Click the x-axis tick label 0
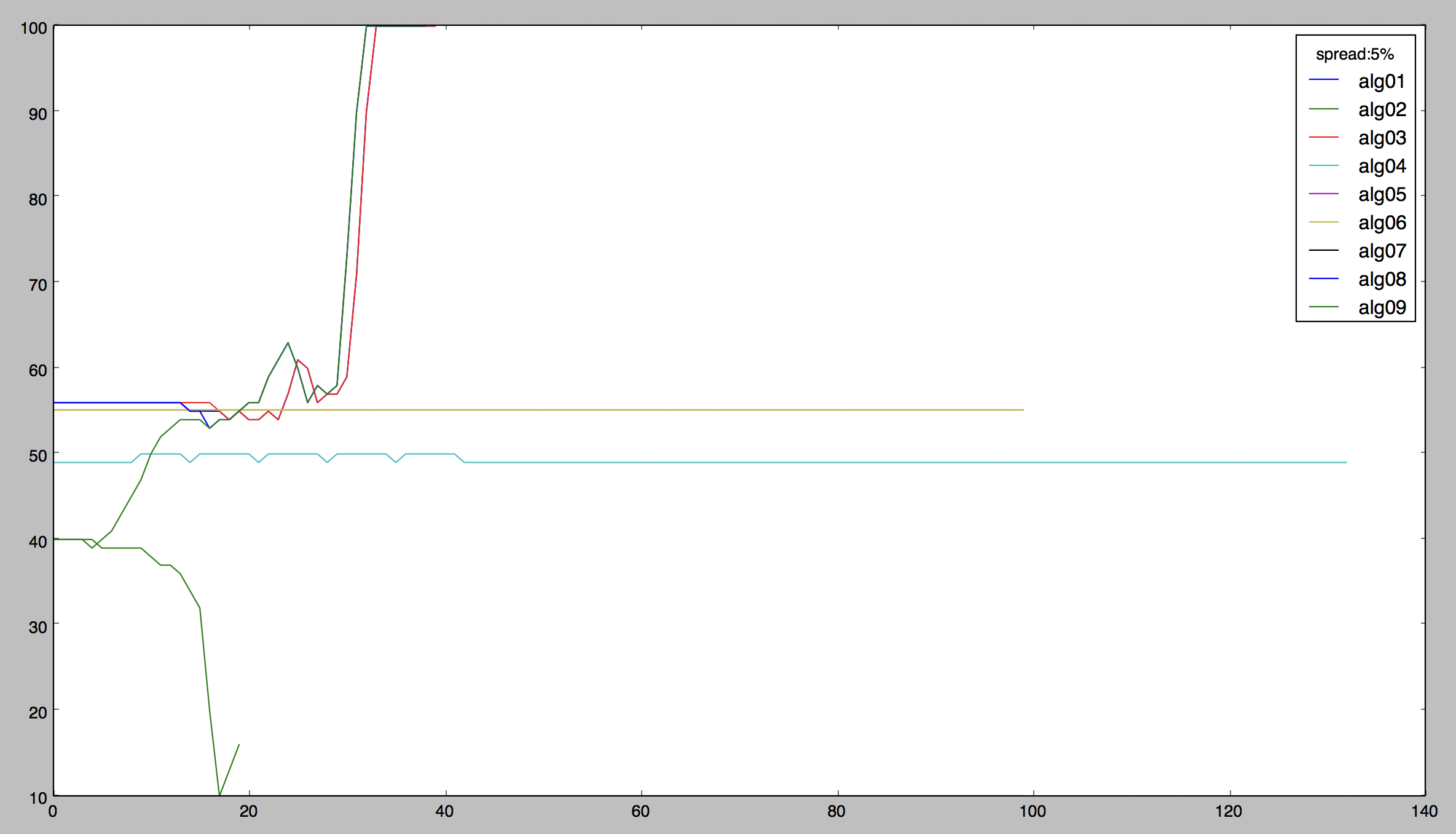Image resolution: width=1456 pixels, height=834 pixels. (x=53, y=811)
